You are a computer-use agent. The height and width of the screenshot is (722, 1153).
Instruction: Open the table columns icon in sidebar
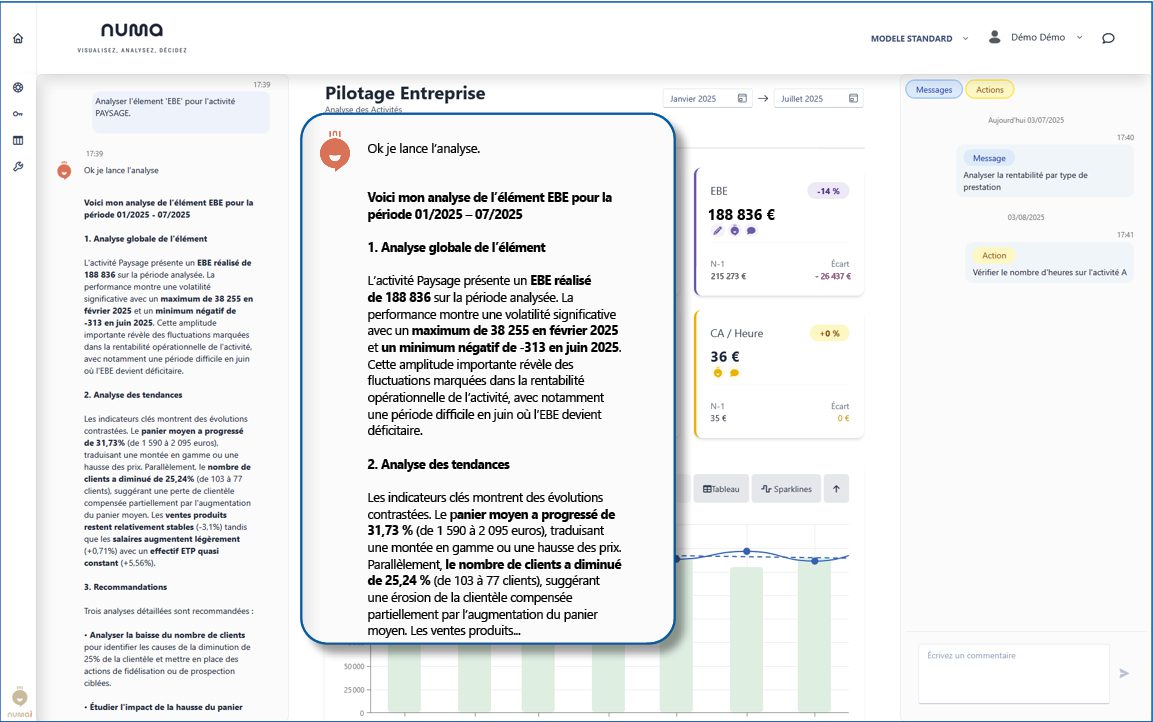point(18,140)
